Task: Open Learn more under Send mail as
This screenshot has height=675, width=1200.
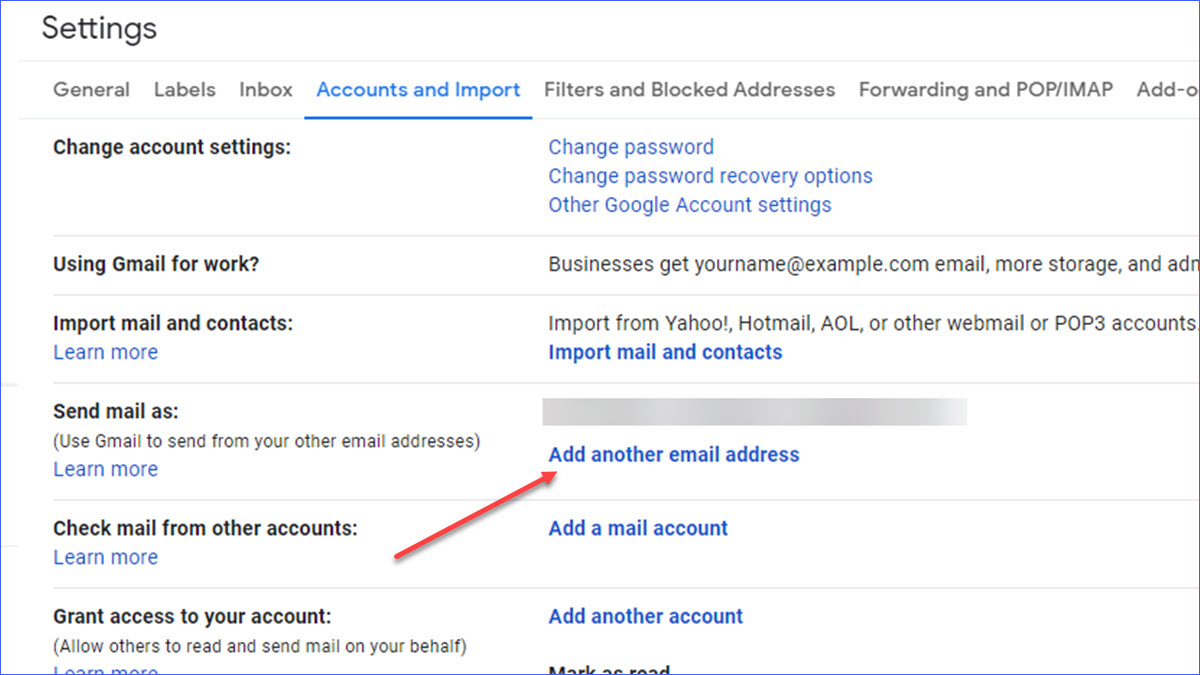Action: click(x=105, y=468)
